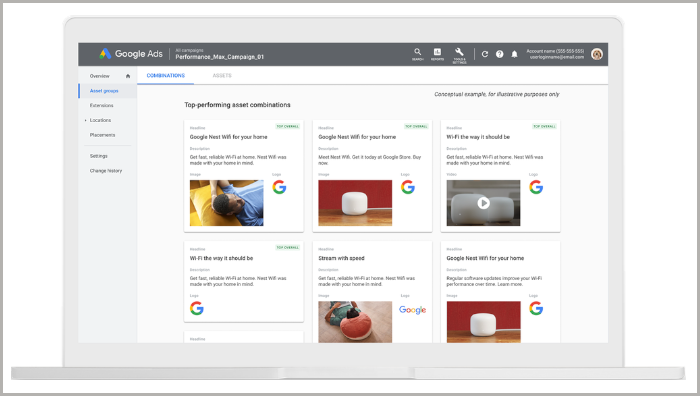The height and width of the screenshot is (396, 700).
Task: Click the Google G logo in the 'Regular software updates' card
Action: pyautogui.click(x=536, y=308)
